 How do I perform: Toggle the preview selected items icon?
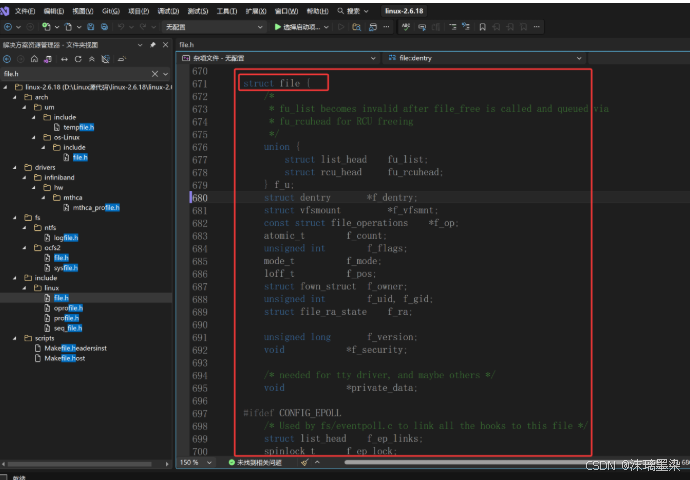point(122,59)
